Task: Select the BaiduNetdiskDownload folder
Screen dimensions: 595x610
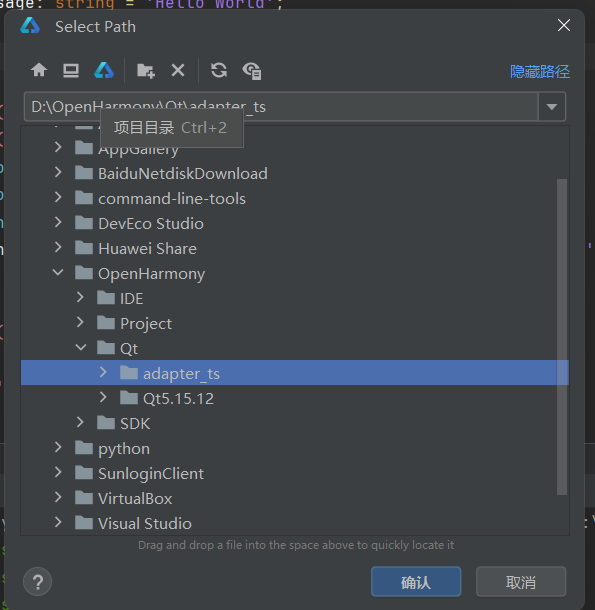Action: point(183,174)
